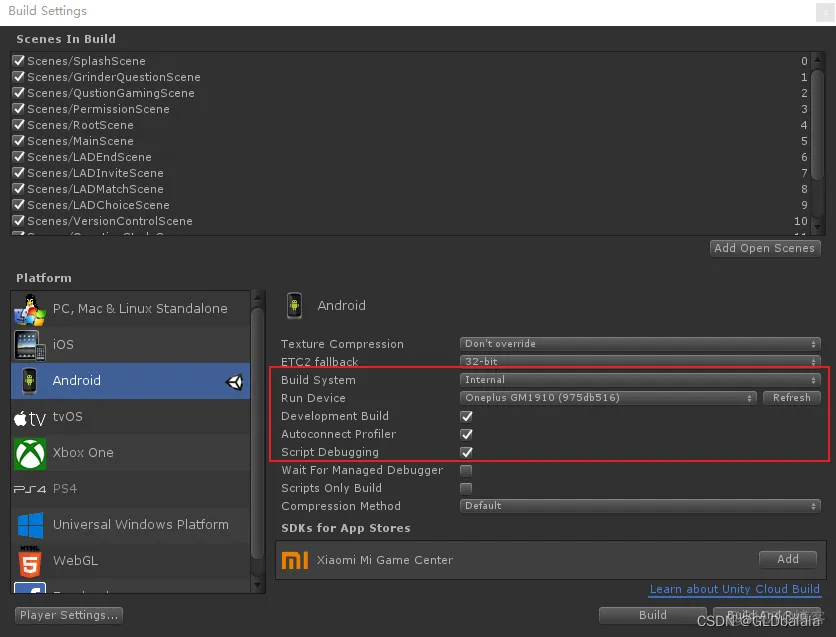
Task: Open Compression Method dropdown
Action: [640, 506]
